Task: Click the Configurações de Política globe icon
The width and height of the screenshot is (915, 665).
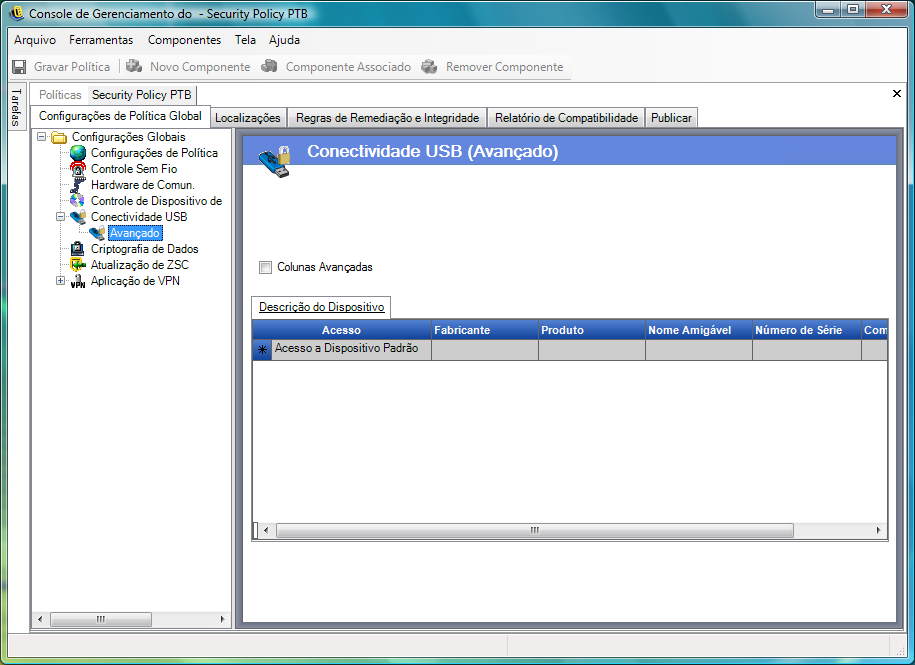Action: pyautogui.click(x=78, y=153)
